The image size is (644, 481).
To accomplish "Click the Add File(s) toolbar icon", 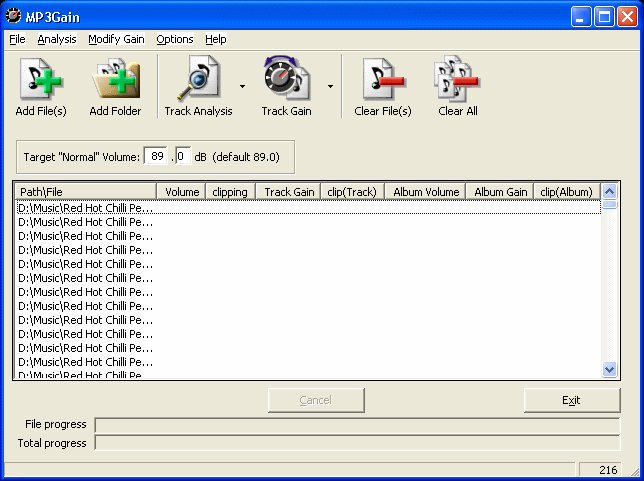I will [41, 79].
